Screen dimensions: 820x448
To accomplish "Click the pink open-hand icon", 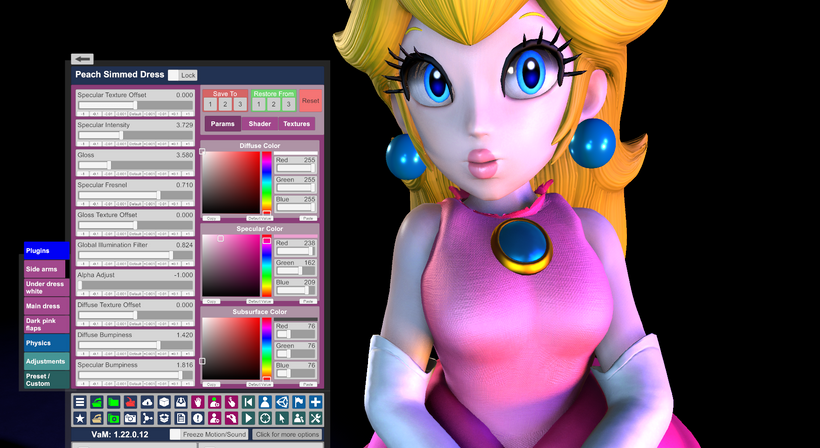I will [x=197, y=402].
